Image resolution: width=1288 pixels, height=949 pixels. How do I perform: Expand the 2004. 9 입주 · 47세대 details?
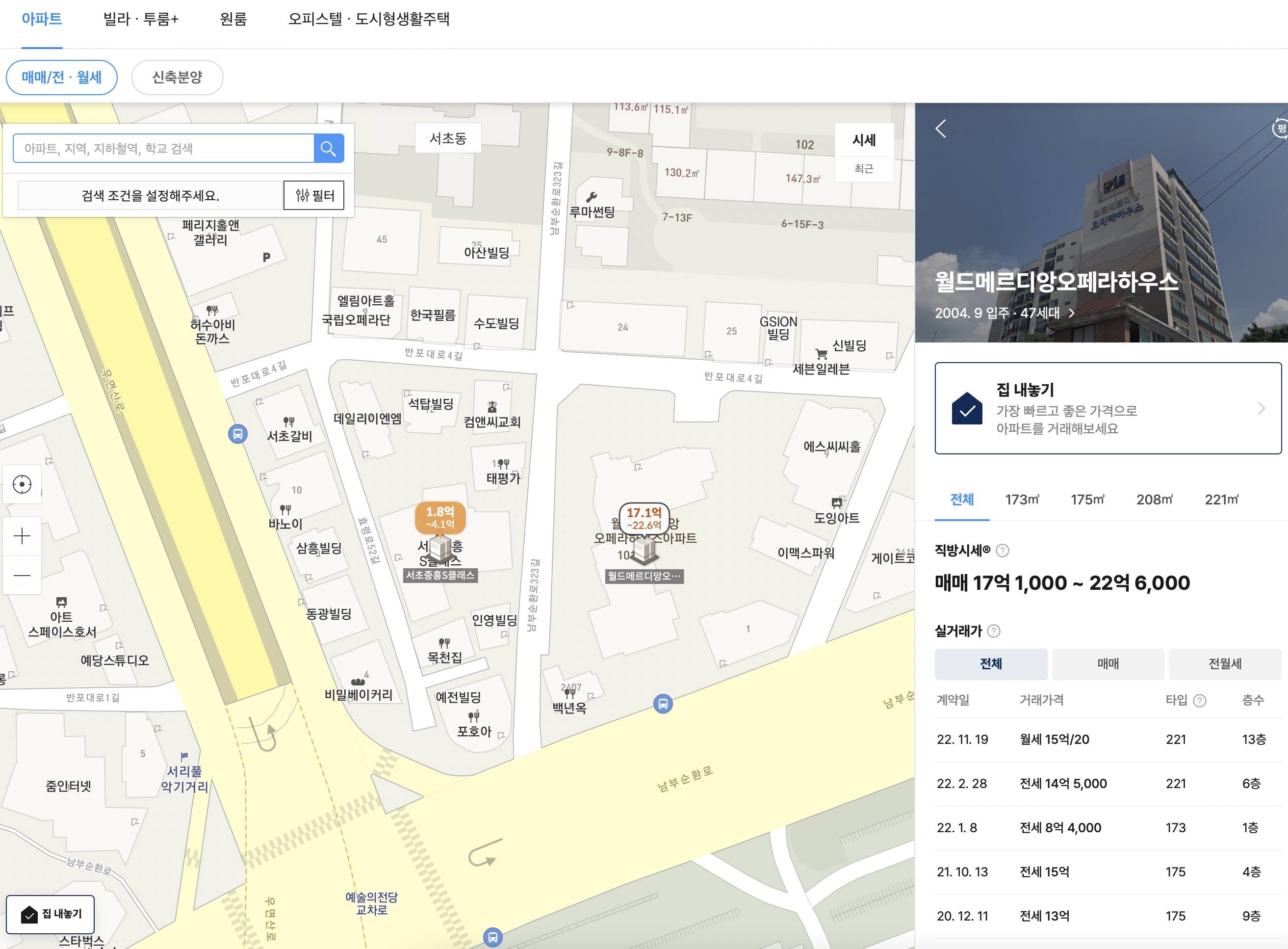click(x=1072, y=313)
